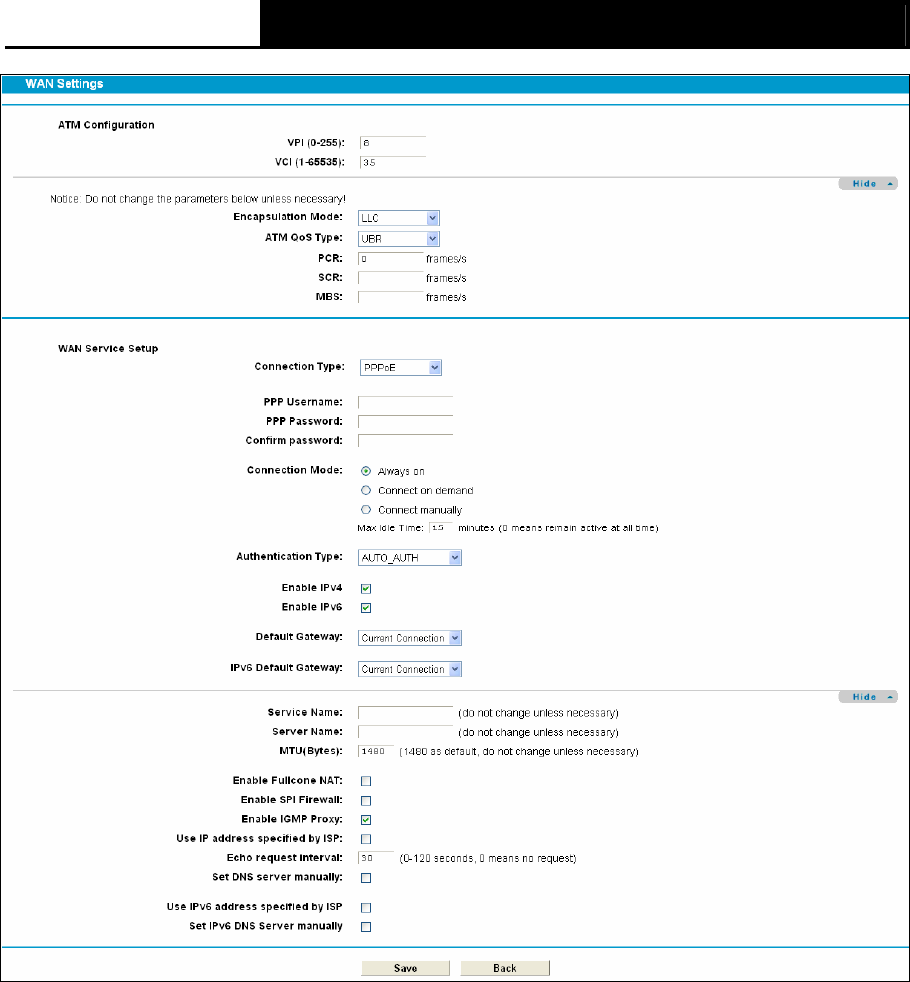Uncheck the Enable IPv6 checkbox
The height and width of the screenshot is (982, 910).
click(x=366, y=607)
